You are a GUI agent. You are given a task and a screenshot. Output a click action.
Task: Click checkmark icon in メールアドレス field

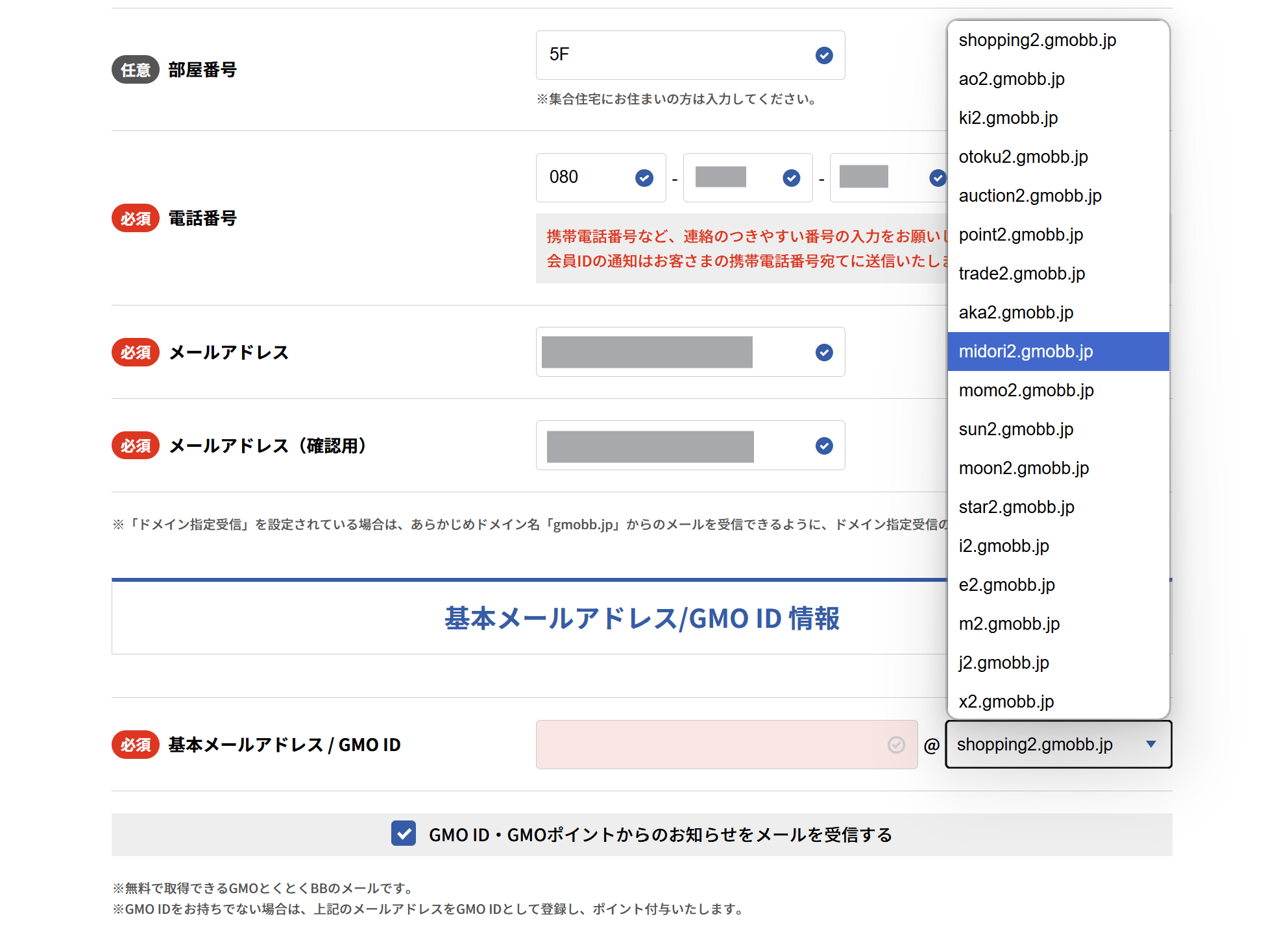click(x=824, y=352)
